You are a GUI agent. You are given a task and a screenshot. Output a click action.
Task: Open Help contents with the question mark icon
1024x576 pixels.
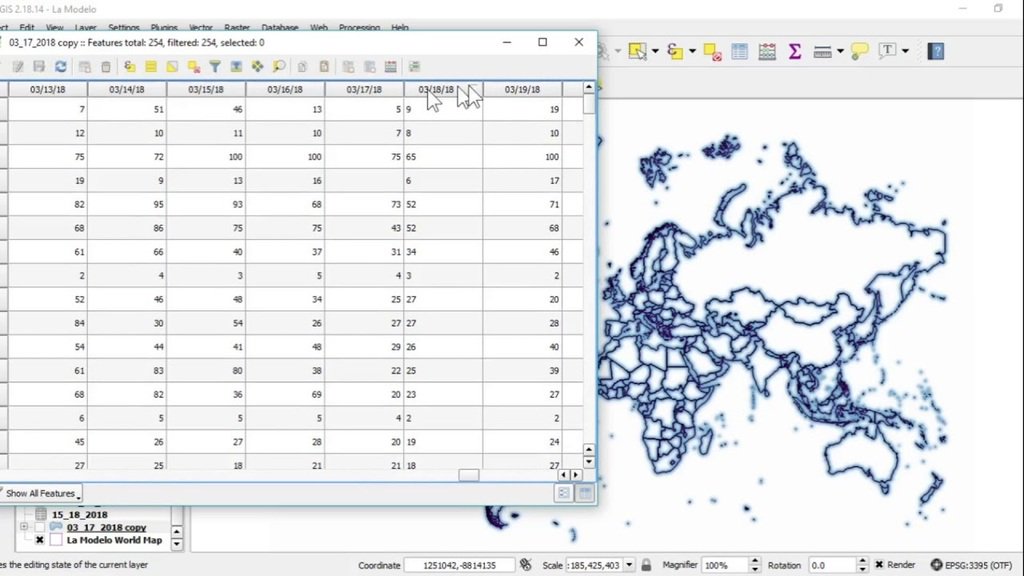(x=935, y=50)
